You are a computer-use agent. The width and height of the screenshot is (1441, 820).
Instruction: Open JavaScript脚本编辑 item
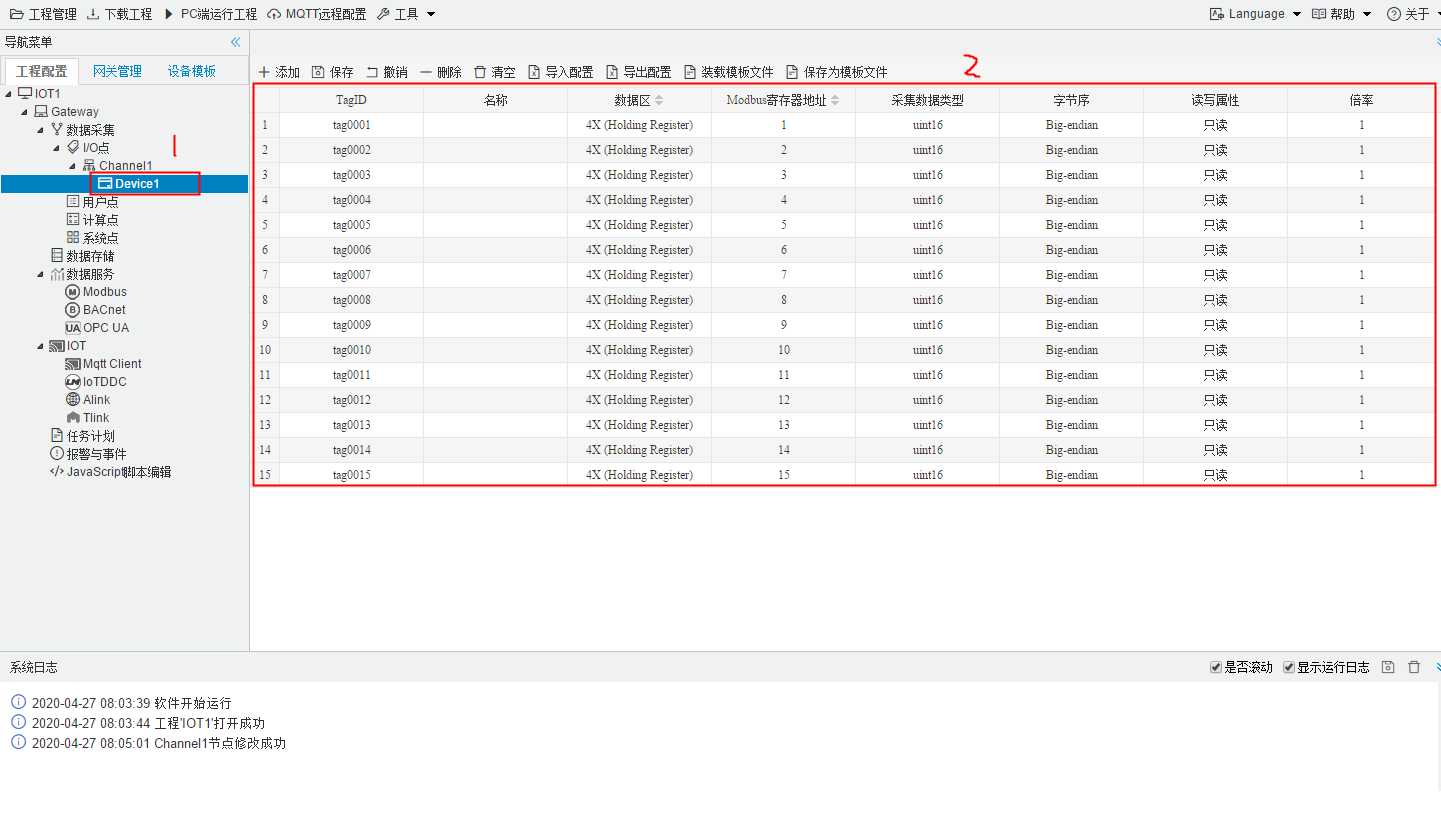coord(118,472)
